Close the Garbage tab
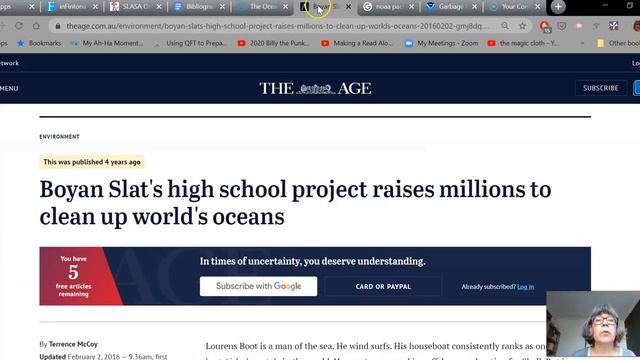640x360 pixels. [x=474, y=7]
